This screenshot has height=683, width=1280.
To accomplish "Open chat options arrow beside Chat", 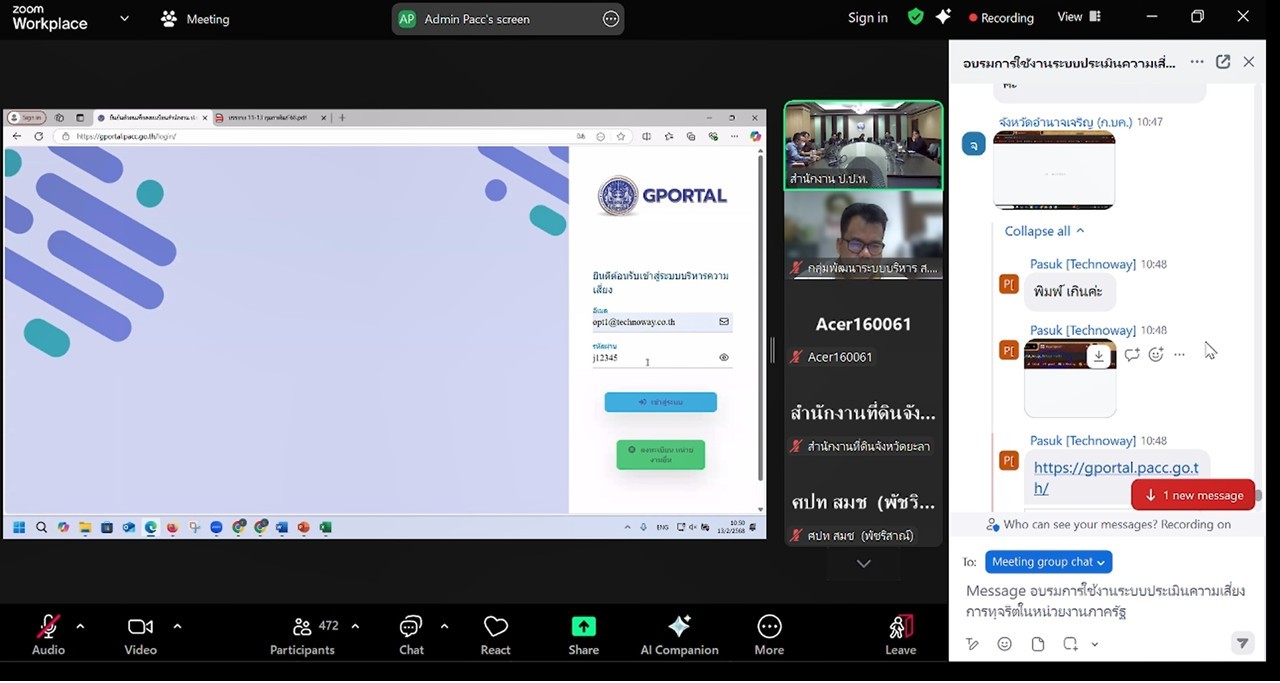I will (x=444, y=627).
